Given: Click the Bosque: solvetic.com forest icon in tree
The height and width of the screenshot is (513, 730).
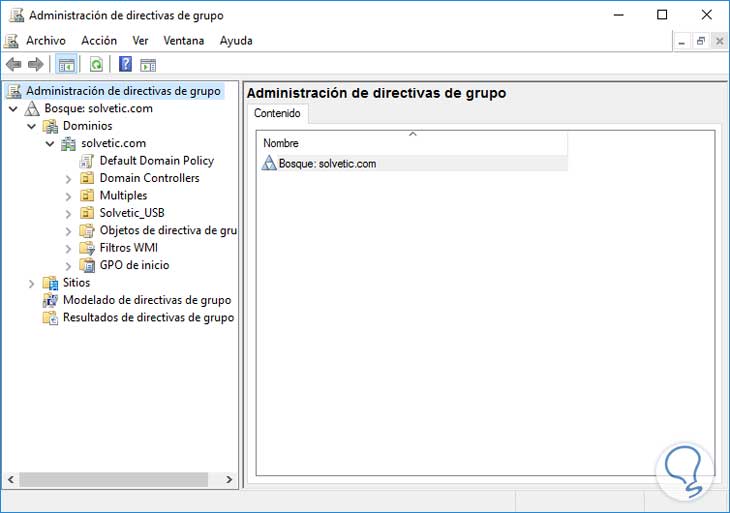Looking at the screenshot, I should (32, 108).
